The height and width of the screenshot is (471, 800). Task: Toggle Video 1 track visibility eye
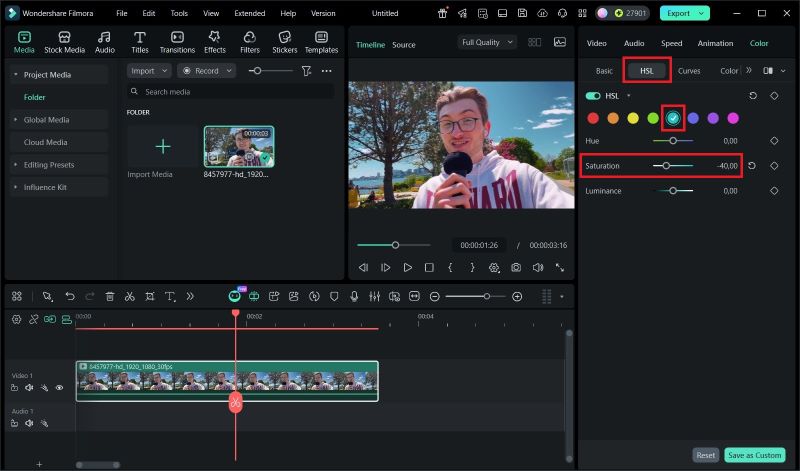[x=59, y=388]
